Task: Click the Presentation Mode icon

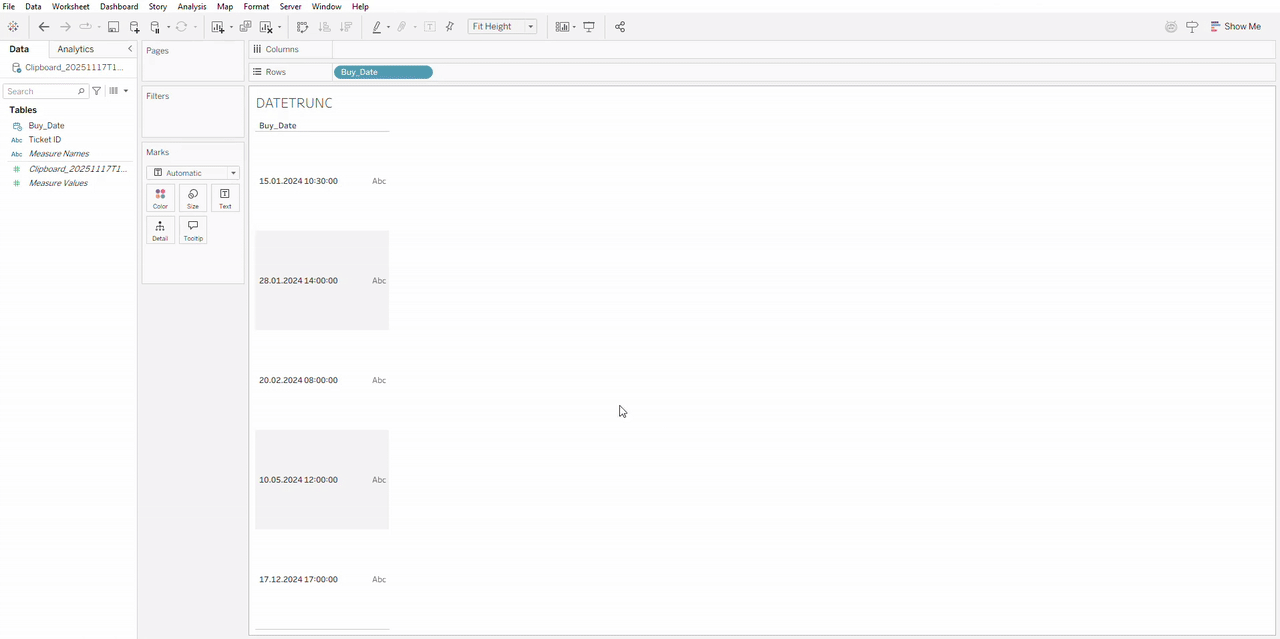Action: tap(589, 27)
